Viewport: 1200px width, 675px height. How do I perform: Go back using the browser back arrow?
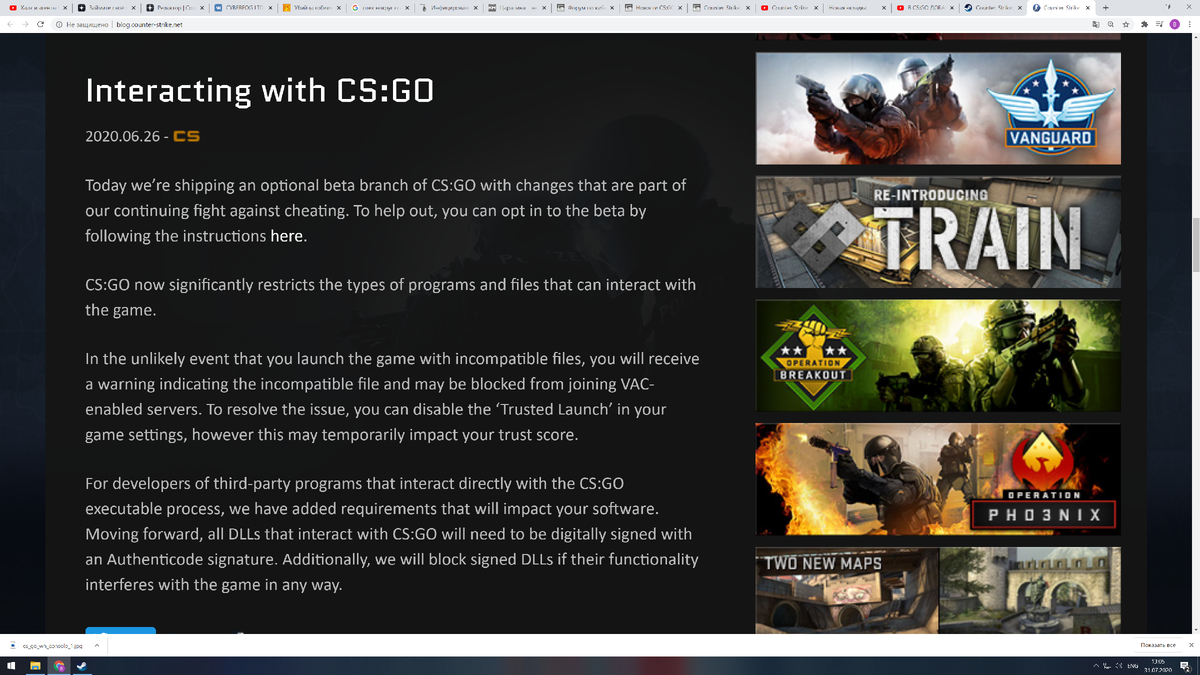pos(10,24)
